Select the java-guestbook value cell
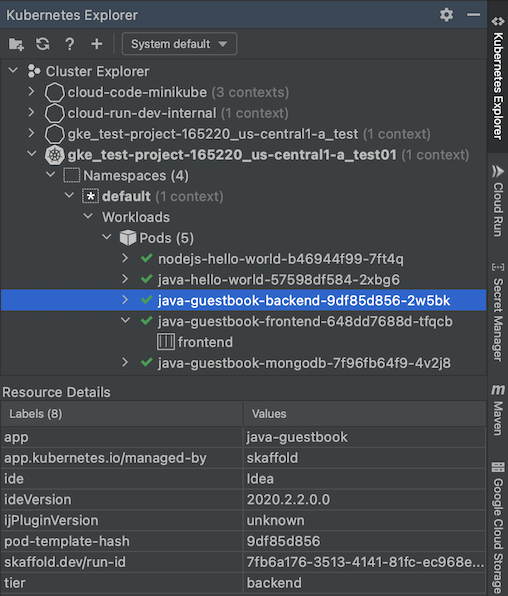Screen dimensions: 508x596 [365, 437]
